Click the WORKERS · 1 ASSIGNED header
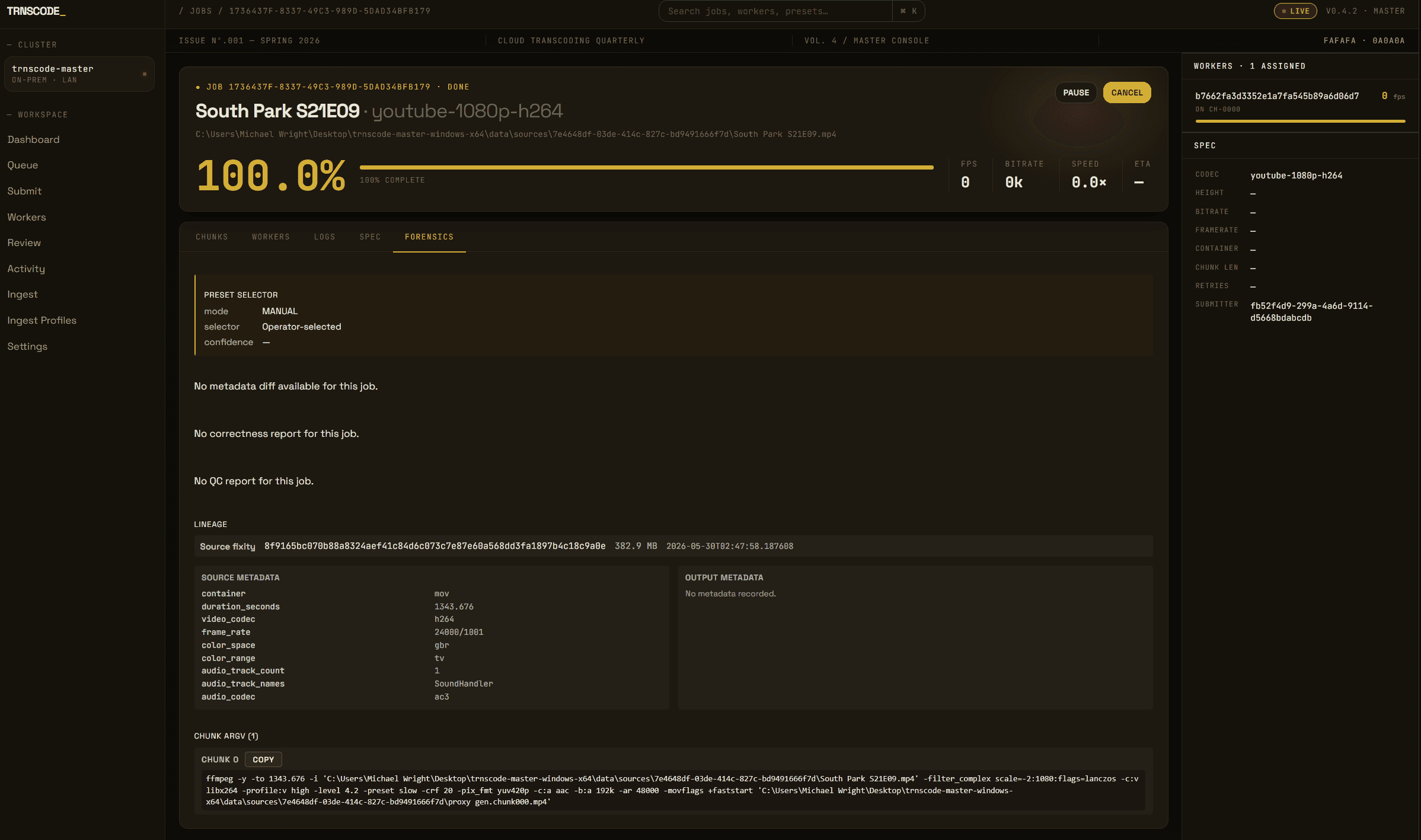 coord(1250,66)
